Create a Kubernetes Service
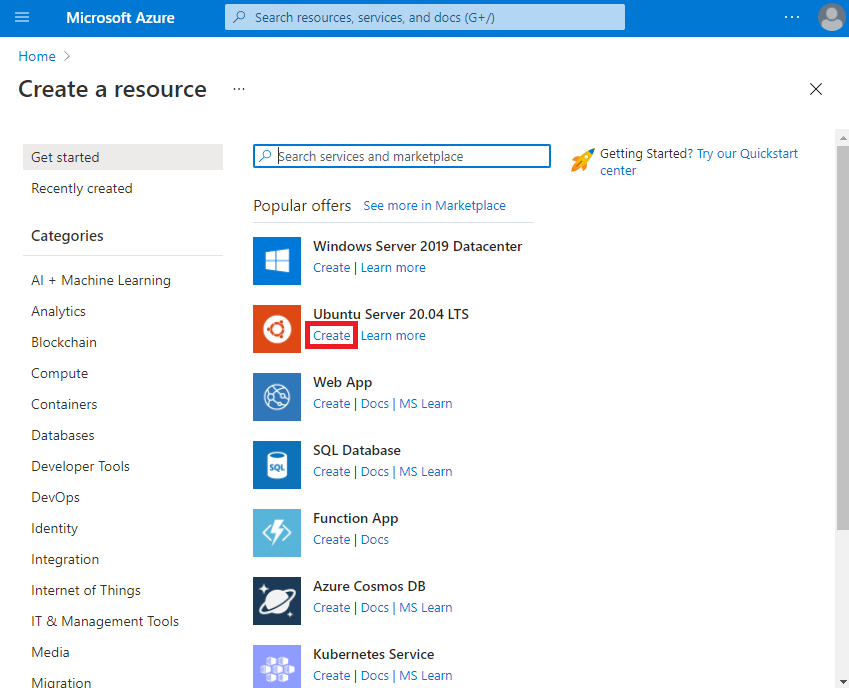 331,676
